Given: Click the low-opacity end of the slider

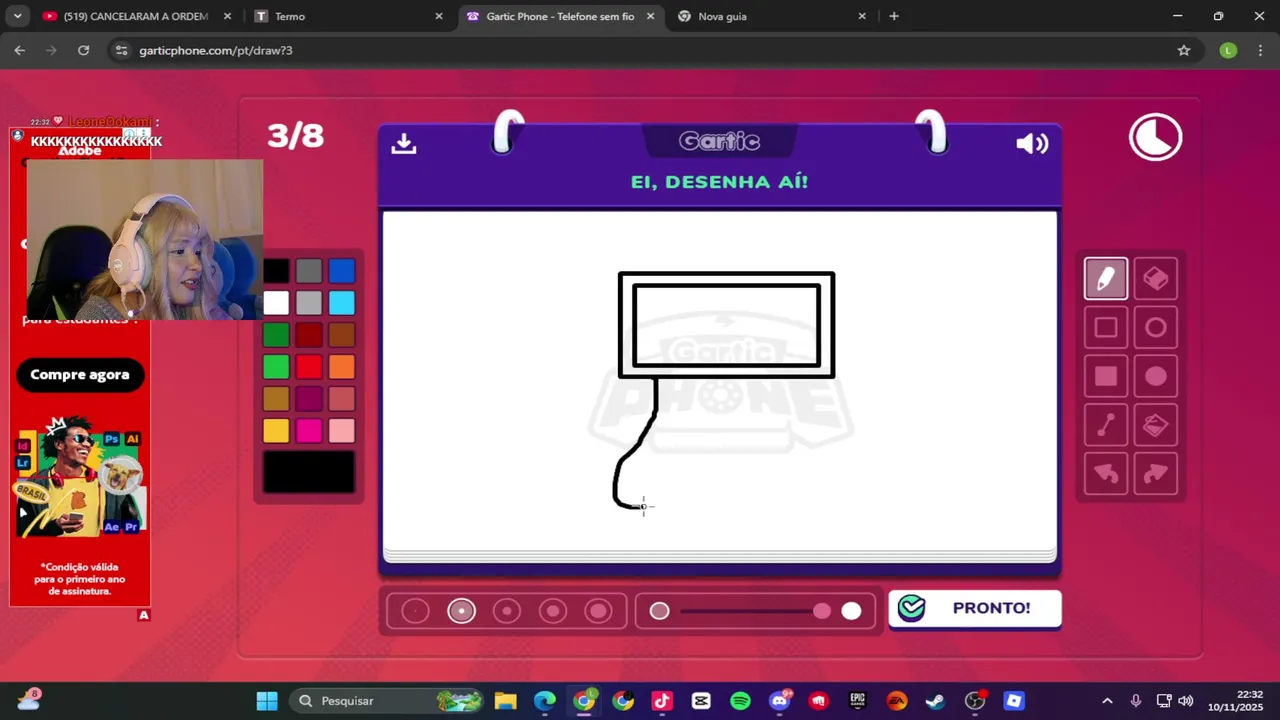Looking at the screenshot, I should [659, 611].
